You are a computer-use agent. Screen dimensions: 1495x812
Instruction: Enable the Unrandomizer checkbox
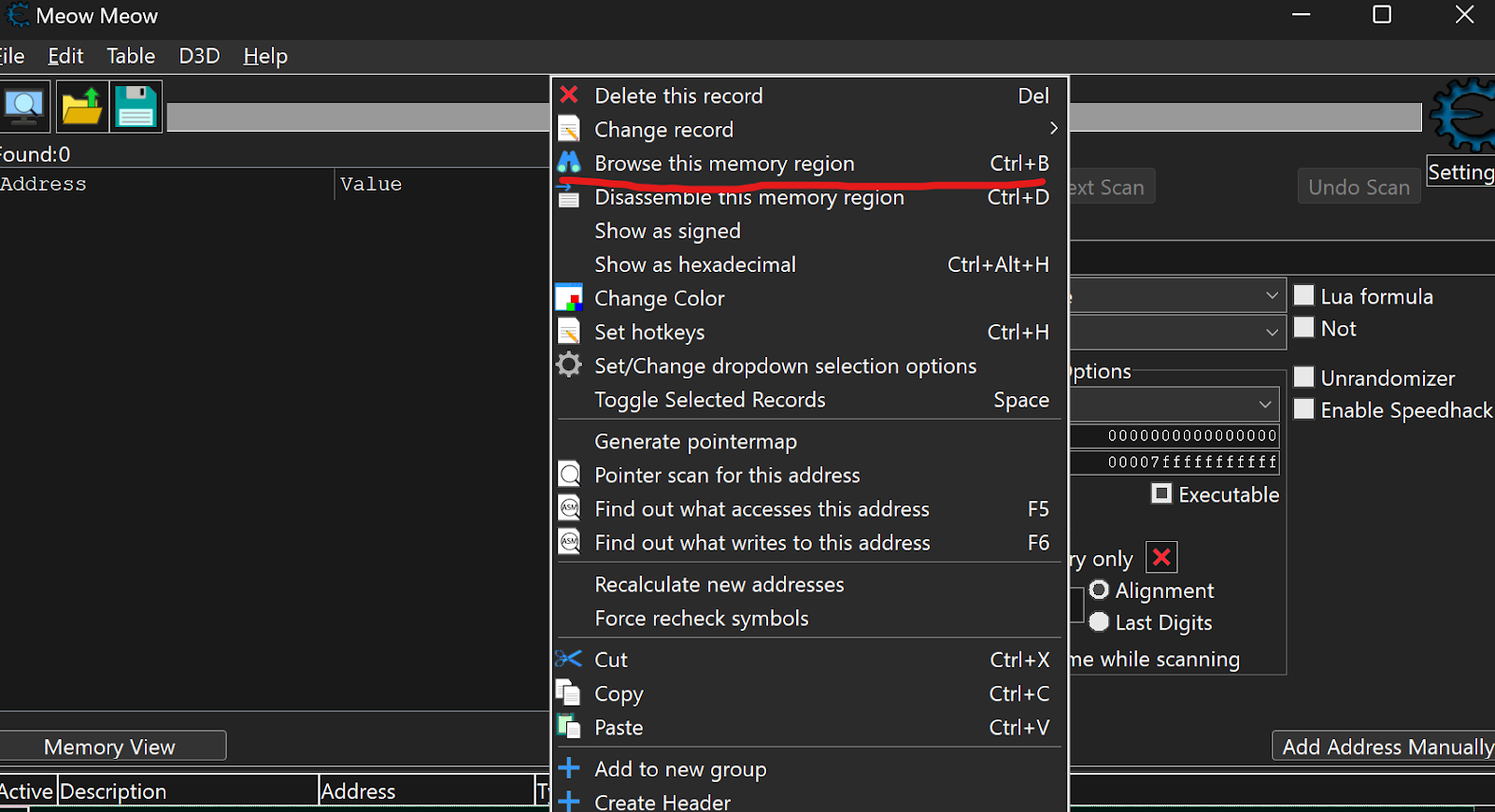(1303, 378)
